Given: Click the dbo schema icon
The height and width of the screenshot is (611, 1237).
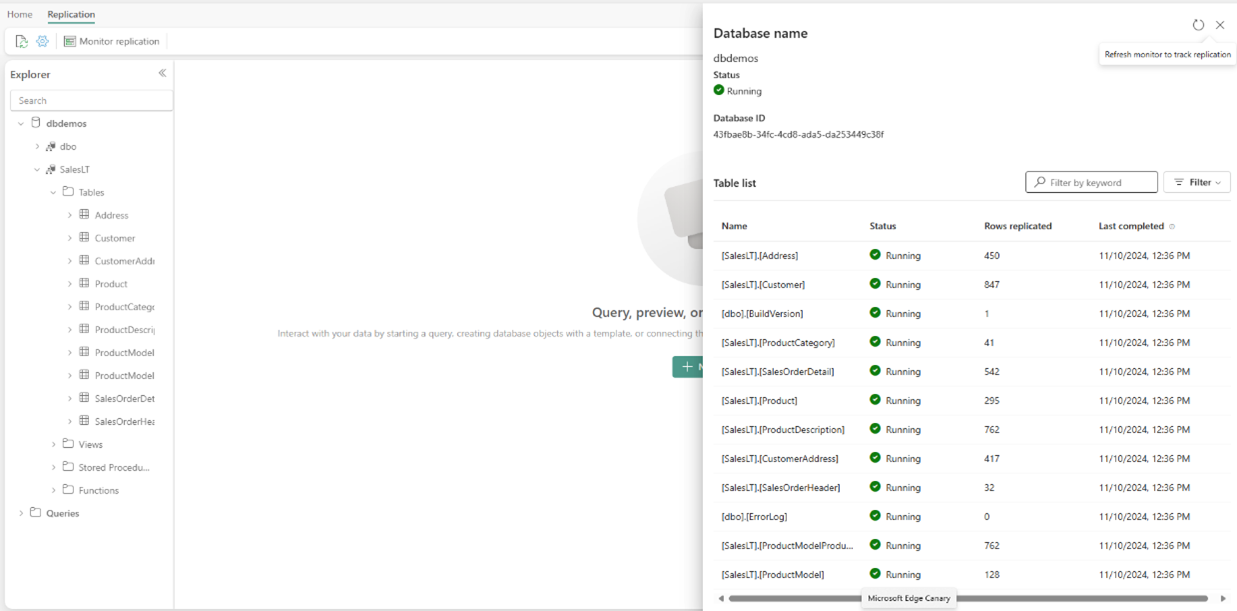Looking at the screenshot, I should point(51,146).
